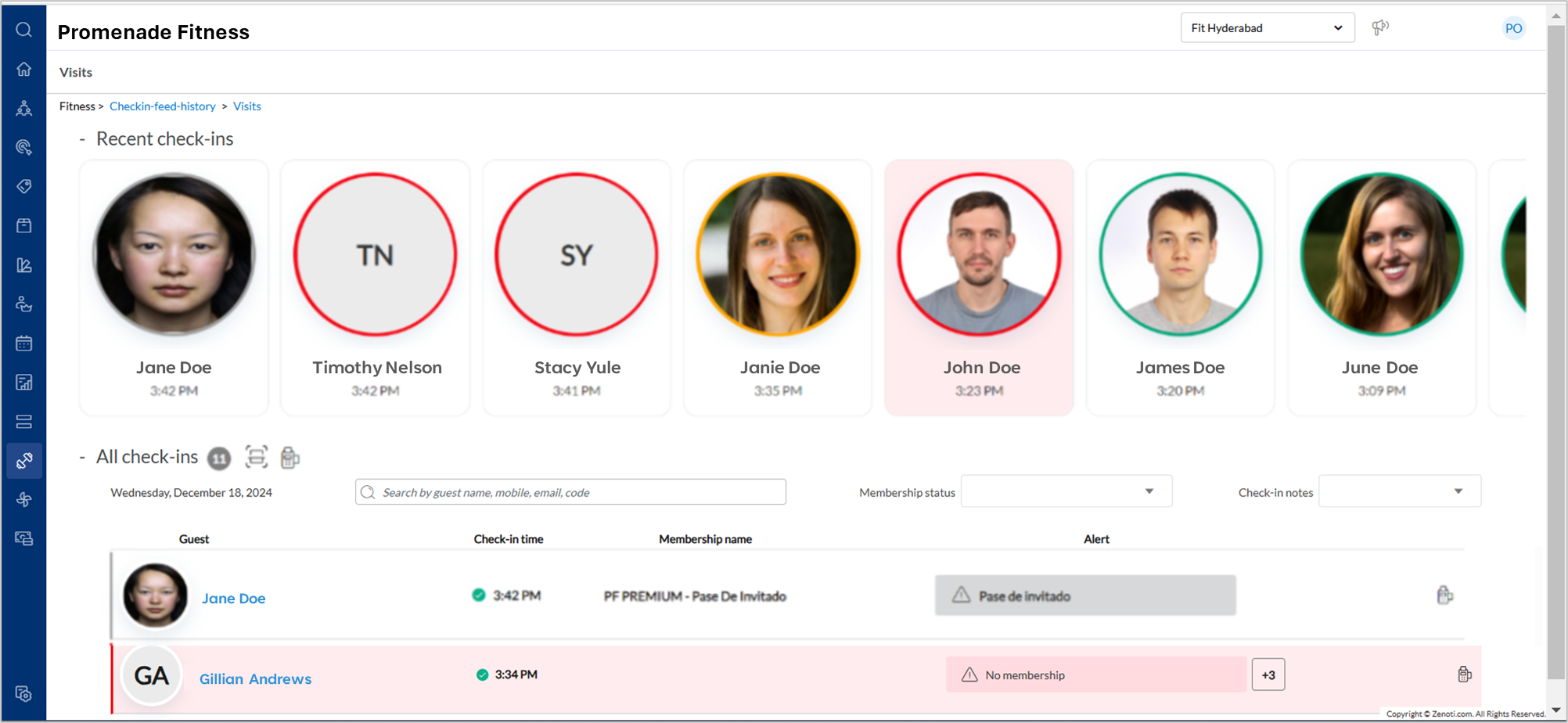This screenshot has width=1568, height=723.
Task: Click the action icon in Jane Doe row
Action: pyautogui.click(x=1444, y=595)
